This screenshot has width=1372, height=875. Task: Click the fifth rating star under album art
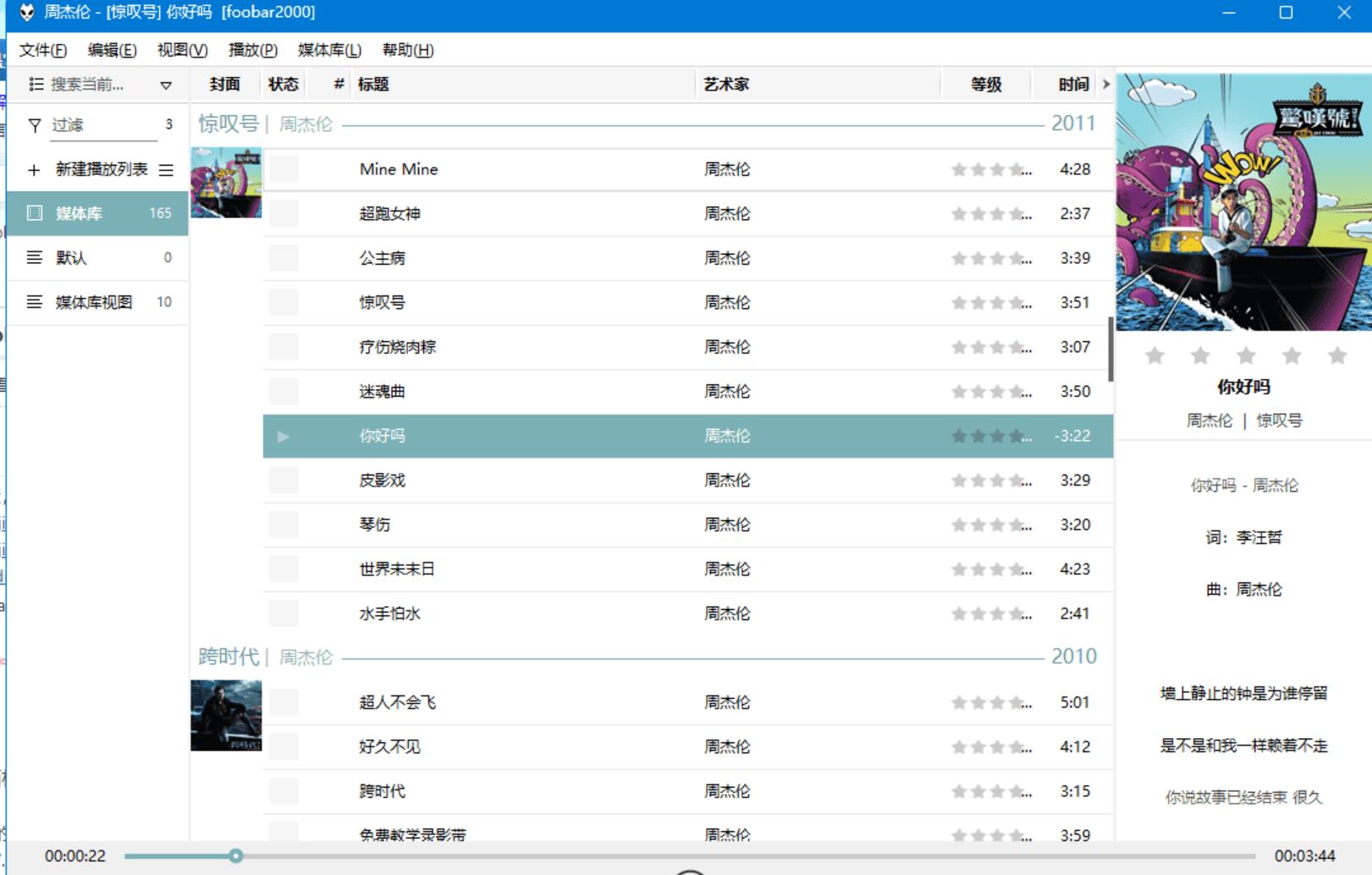(1337, 355)
